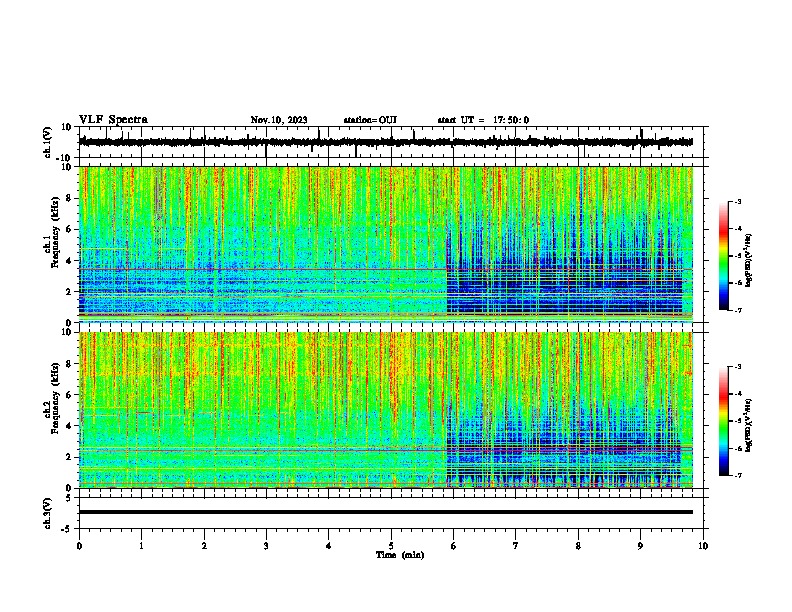This screenshot has height=612, width=792.
Task: Click the ch.1 spectrogram panel
Action: pyautogui.click(x=386, y=244)
